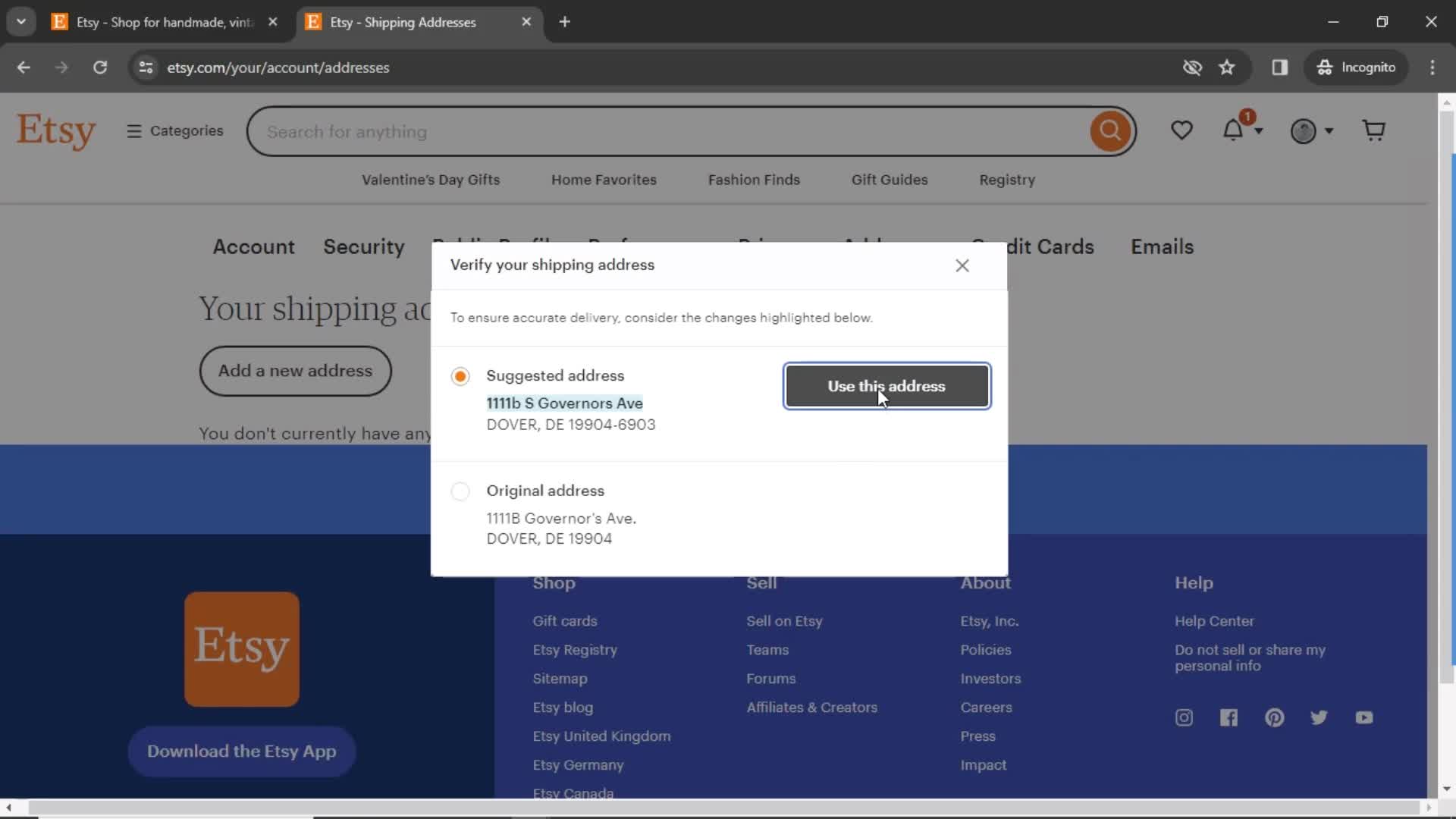Select the suggested address radio button

point(459,375)
